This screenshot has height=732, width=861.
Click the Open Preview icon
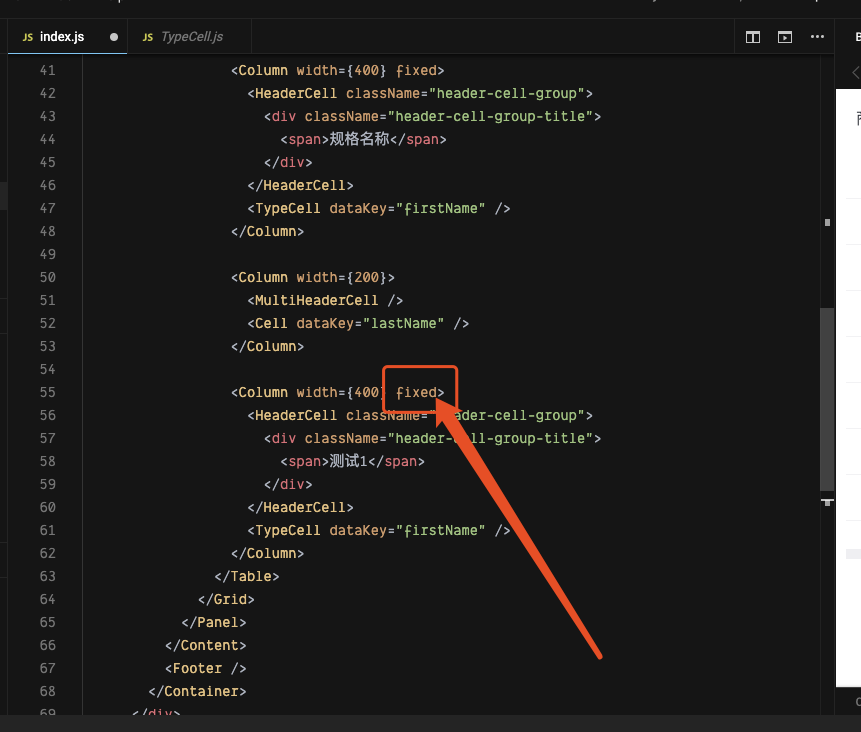[x=784, y=36]
